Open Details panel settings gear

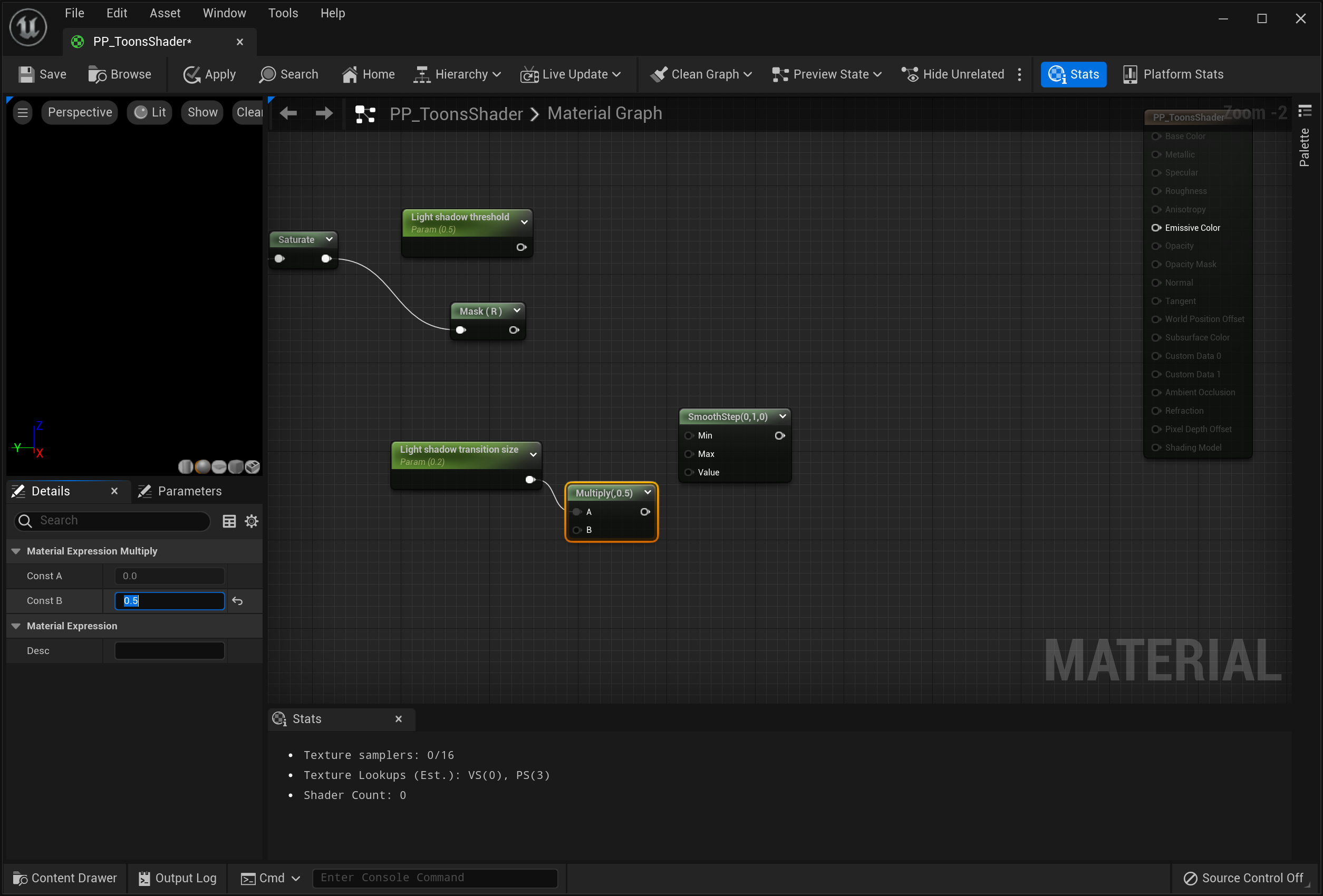[252, 521]
